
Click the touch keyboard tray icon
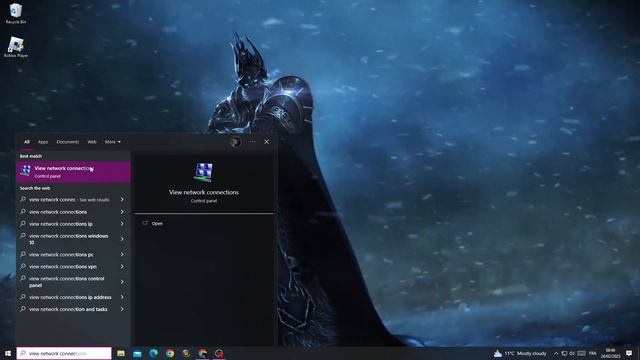click(582, 353)
